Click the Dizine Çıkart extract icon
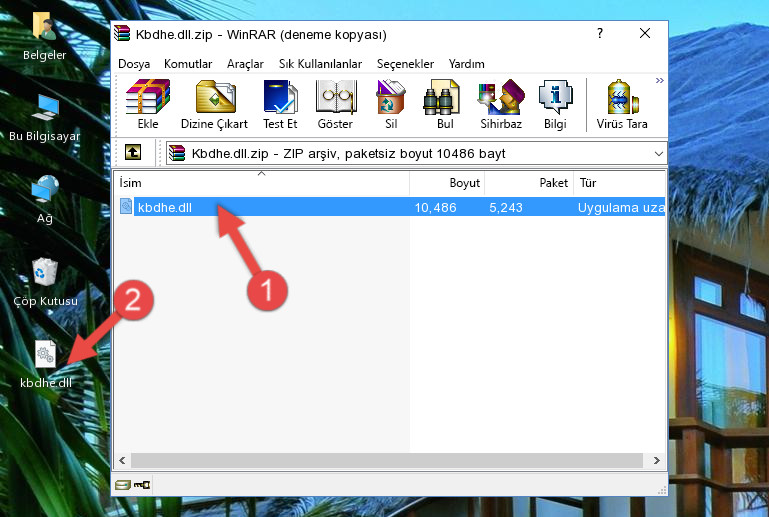The width and height of the screenshot is (769, 517). pos(214,104)
